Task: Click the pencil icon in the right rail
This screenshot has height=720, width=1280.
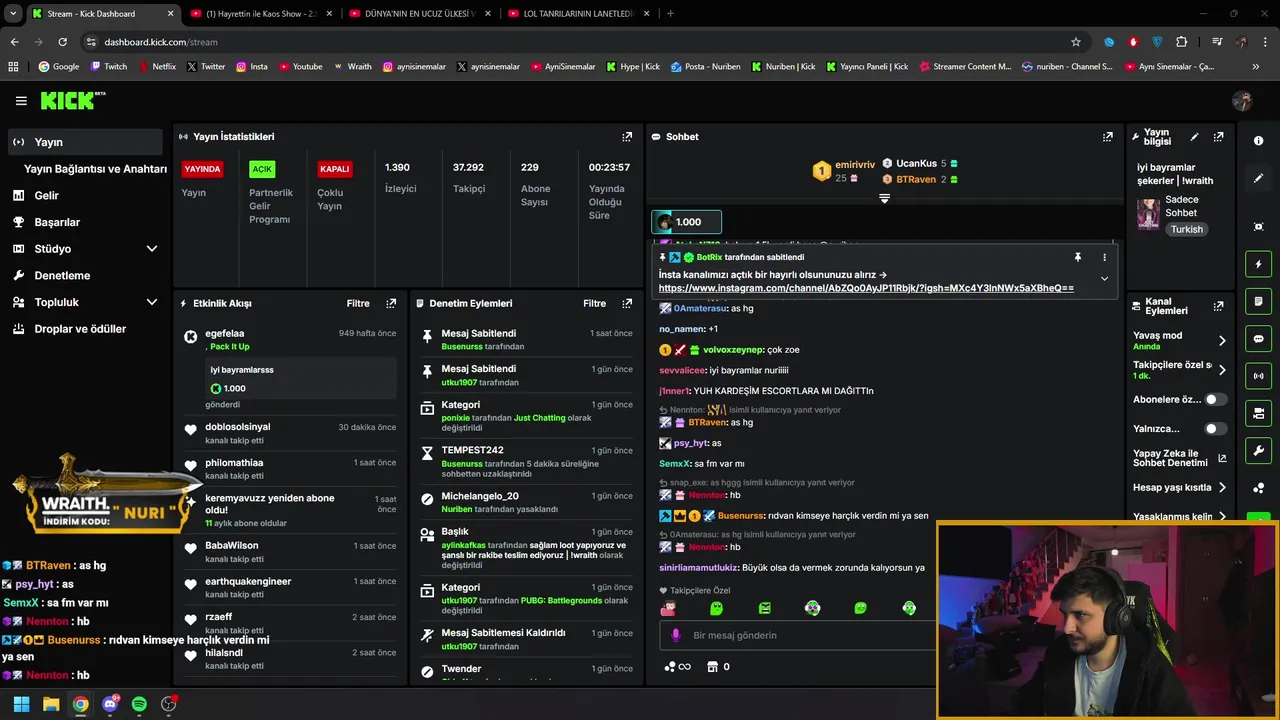Action: (x=1259, y=178)
